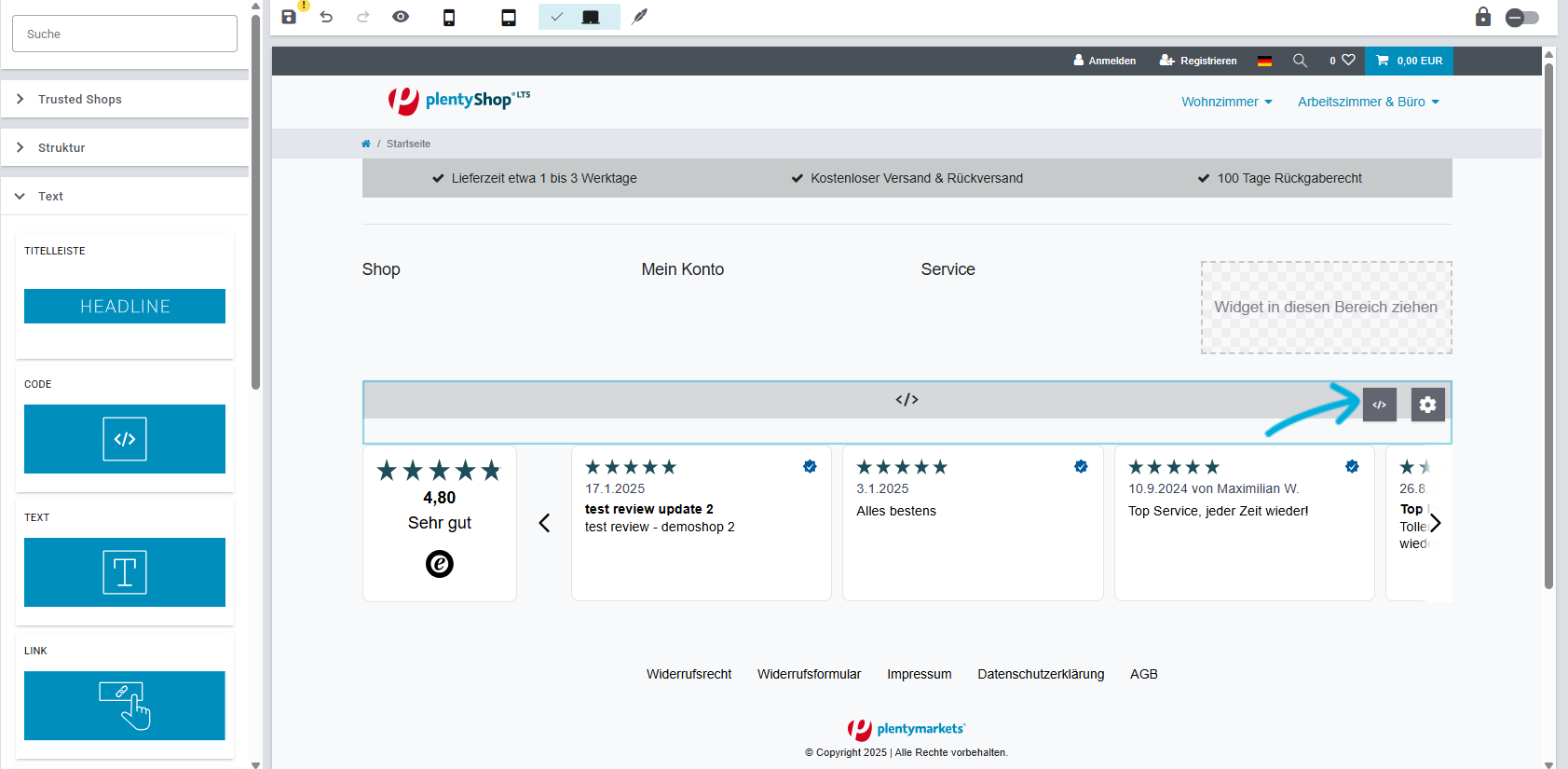Open the AGB footer link
Image resolution: width=1568 pixels, height=769 pixels.
tap(1144, 674)
